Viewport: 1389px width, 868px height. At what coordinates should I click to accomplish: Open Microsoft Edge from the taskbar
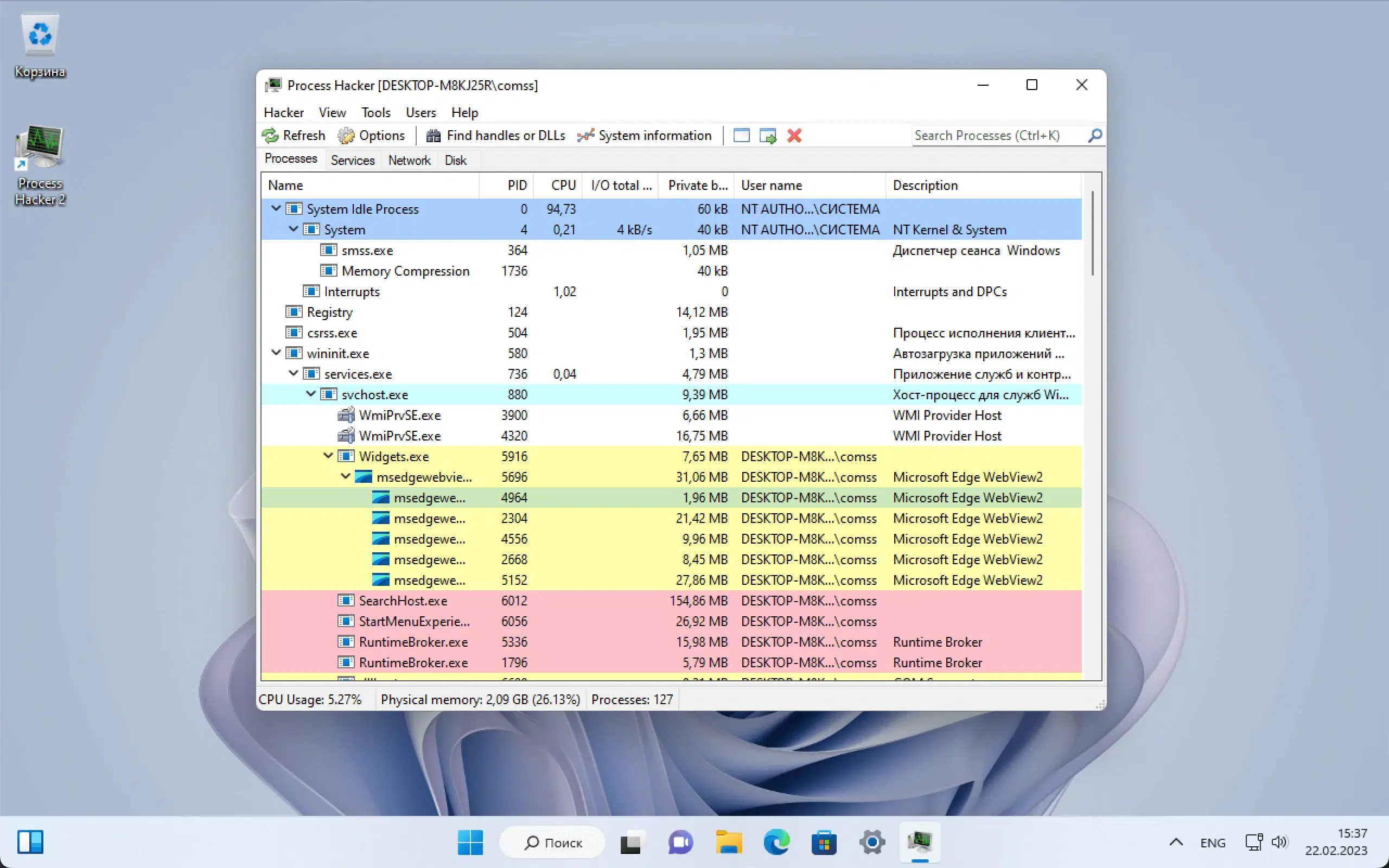point(776,842)
